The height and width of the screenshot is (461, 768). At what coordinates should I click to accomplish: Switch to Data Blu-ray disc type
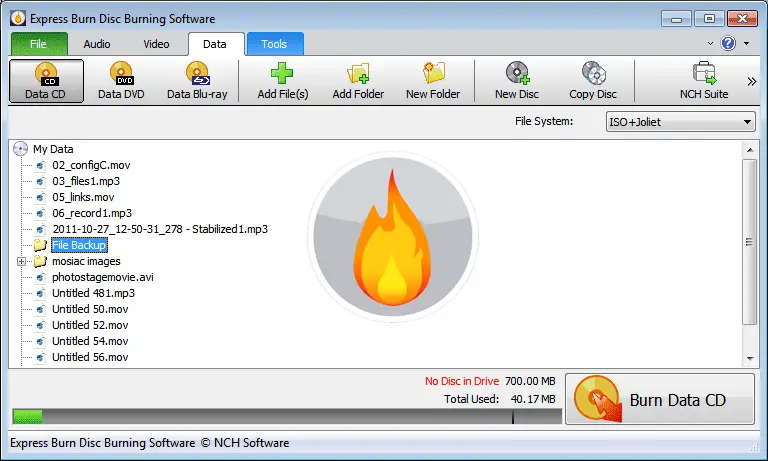[197, 81]
